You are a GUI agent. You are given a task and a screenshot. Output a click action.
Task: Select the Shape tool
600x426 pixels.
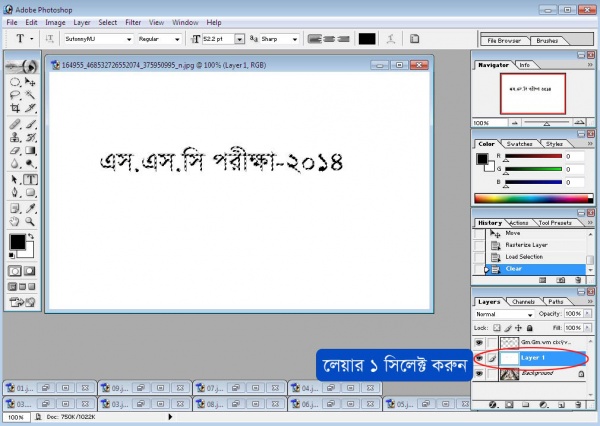pyautogui.click(x=30, y=193)
